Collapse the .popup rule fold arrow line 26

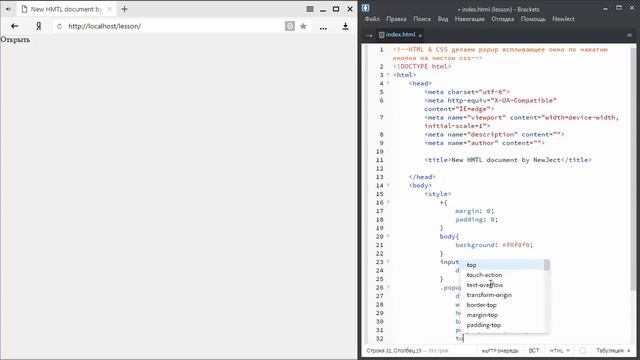tap(388, 287)
